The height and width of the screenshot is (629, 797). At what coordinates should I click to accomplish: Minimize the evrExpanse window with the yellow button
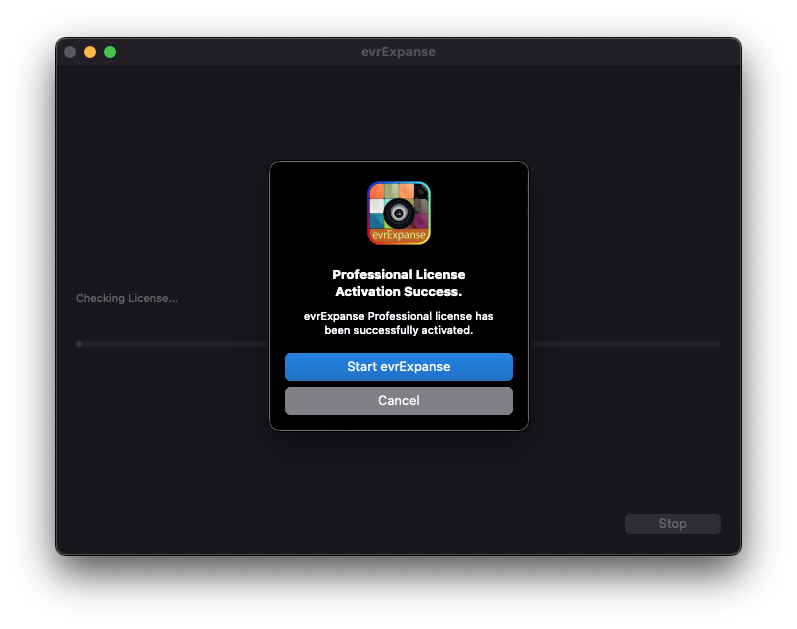(x=90, y=52)
